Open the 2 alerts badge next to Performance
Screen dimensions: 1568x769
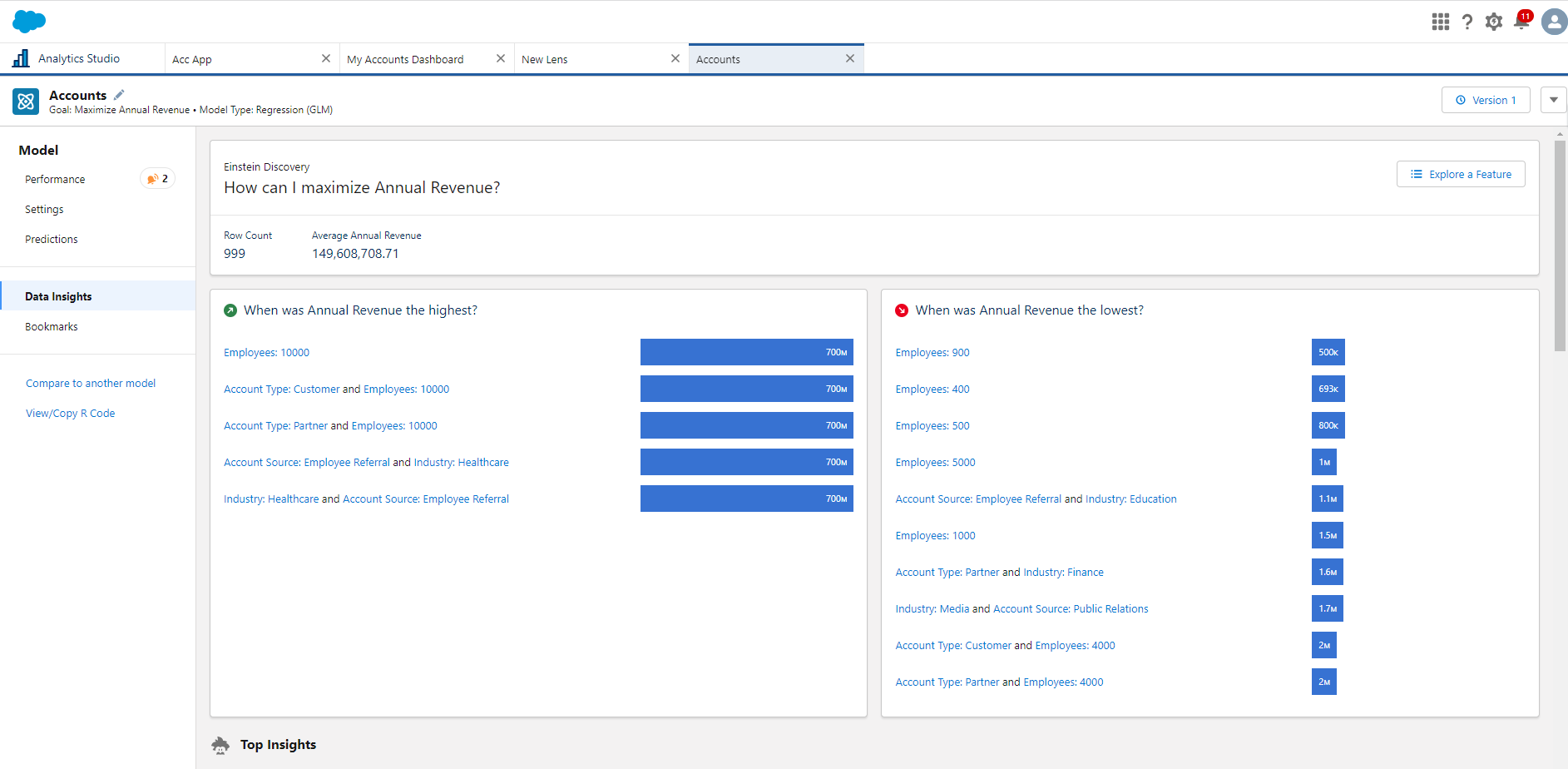(157, 178)
